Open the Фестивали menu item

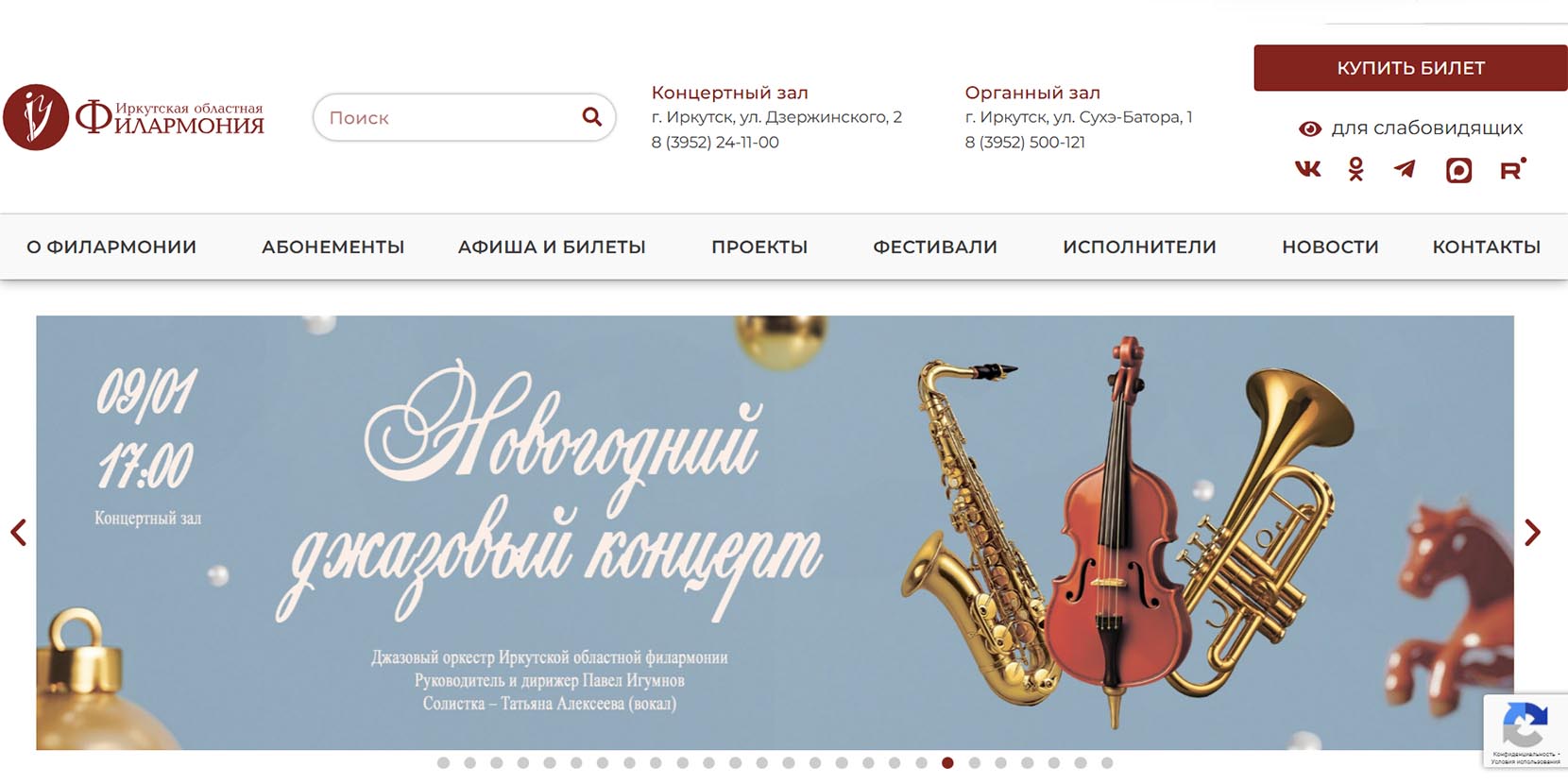click(935, 247)
